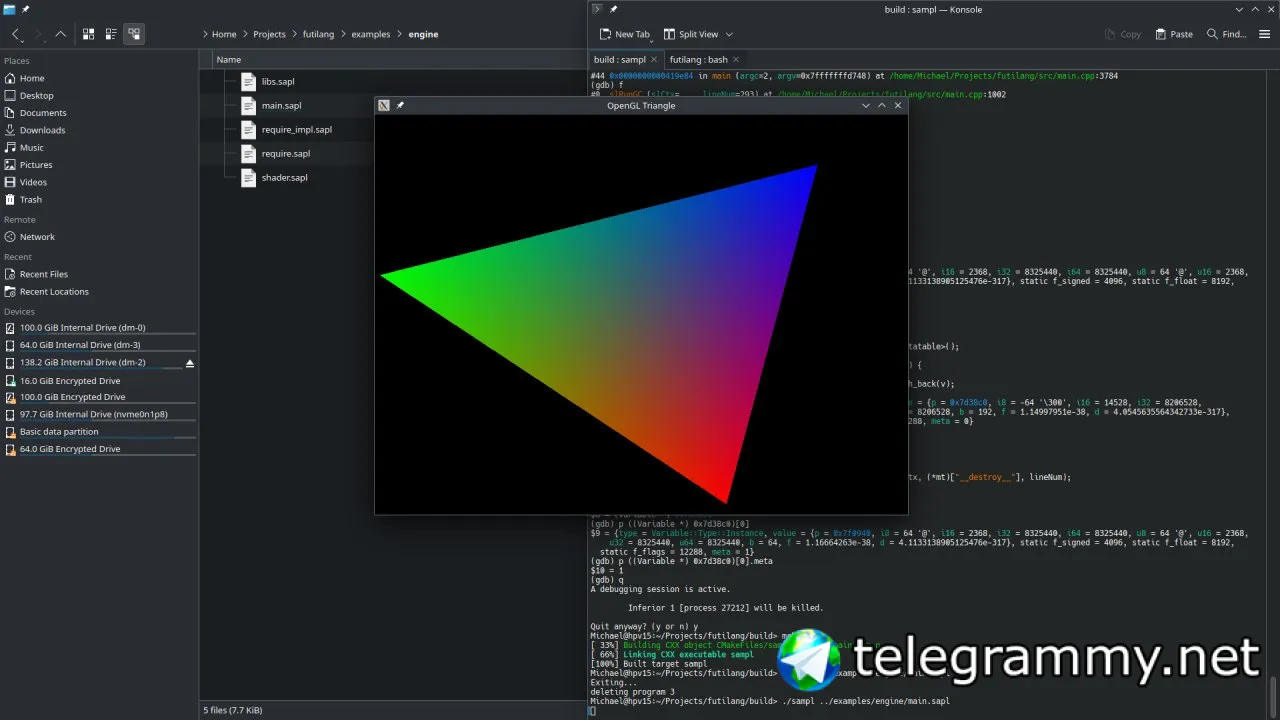The image size is (1280, 720).
Task: Switch Dolphin to Icons view mode
Action: [88, 34]
